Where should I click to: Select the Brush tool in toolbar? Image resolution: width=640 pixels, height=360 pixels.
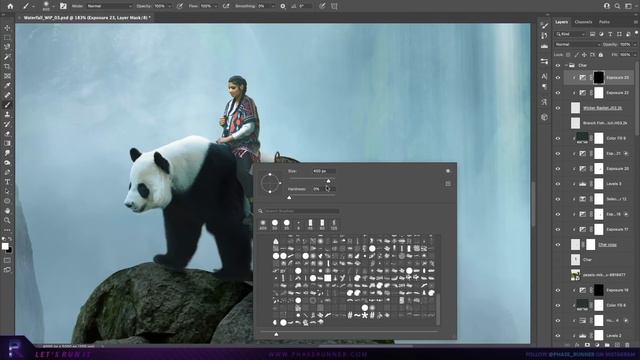point(7,105)
